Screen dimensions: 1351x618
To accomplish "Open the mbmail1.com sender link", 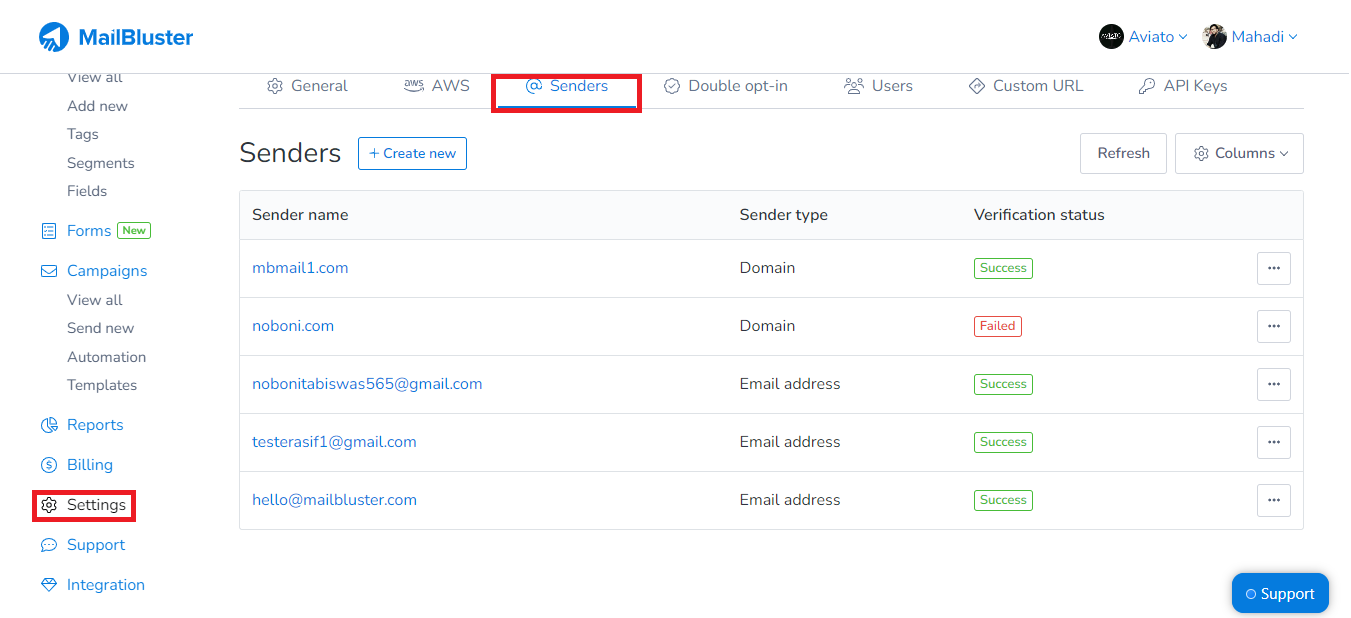I will point(300,267).
